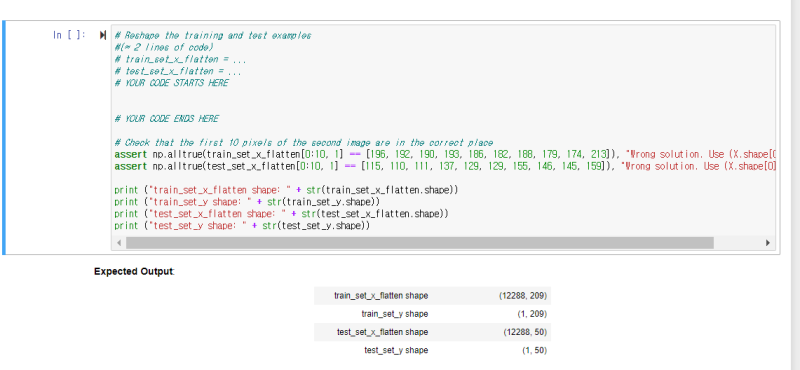Click the 'Expected Output' heading

point(134,272)
